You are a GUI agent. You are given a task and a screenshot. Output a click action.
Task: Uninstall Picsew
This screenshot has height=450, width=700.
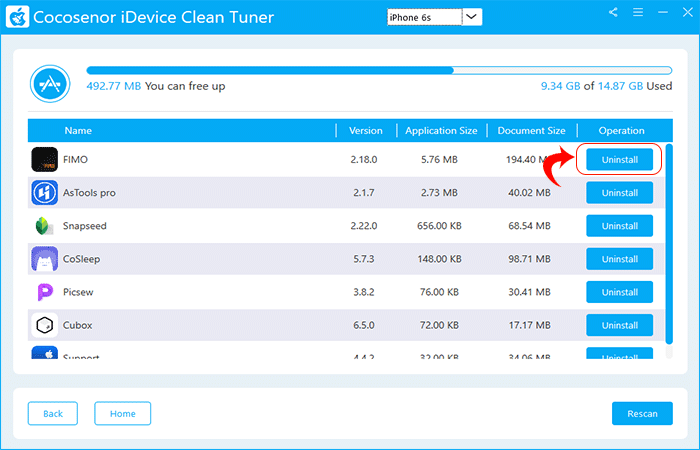tap(620, 292)
